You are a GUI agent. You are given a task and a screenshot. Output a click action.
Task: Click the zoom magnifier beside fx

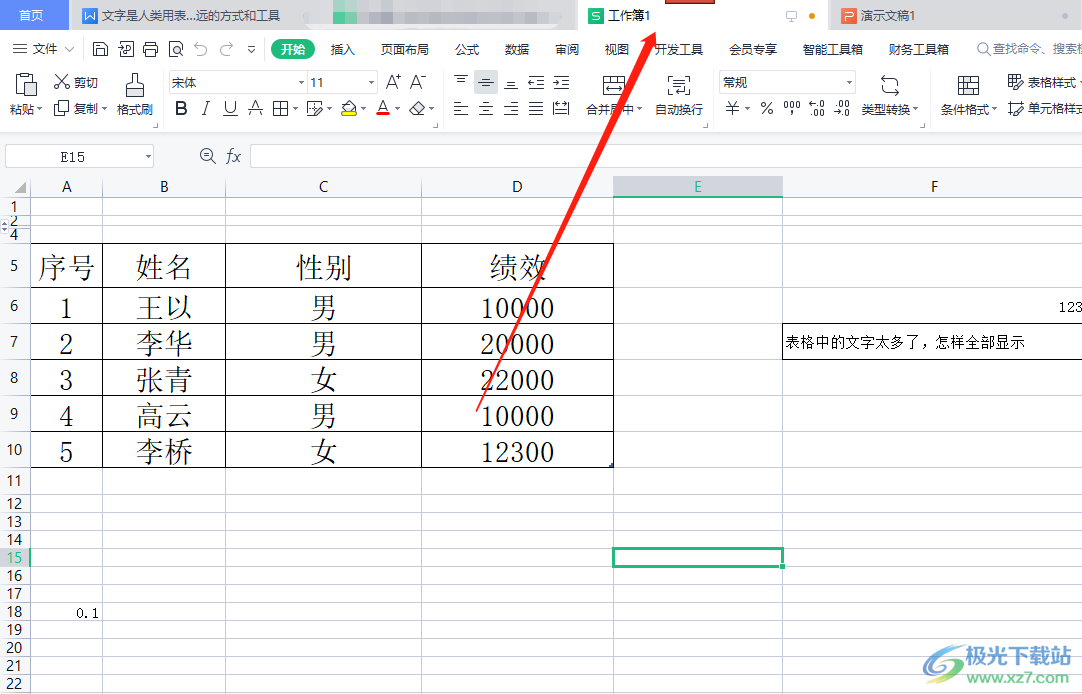207,156
